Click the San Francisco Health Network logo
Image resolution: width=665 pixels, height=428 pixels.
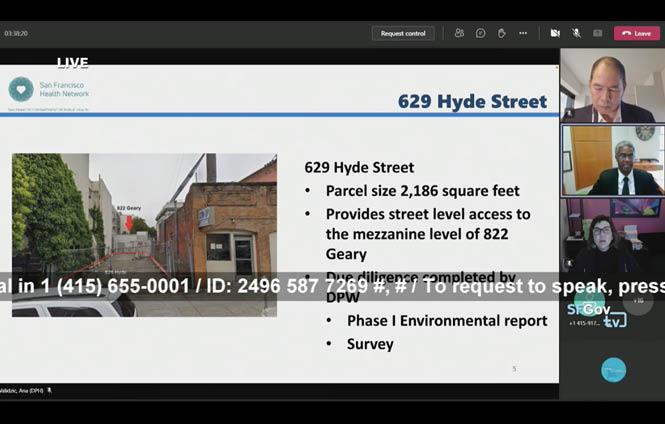point(49,90)
